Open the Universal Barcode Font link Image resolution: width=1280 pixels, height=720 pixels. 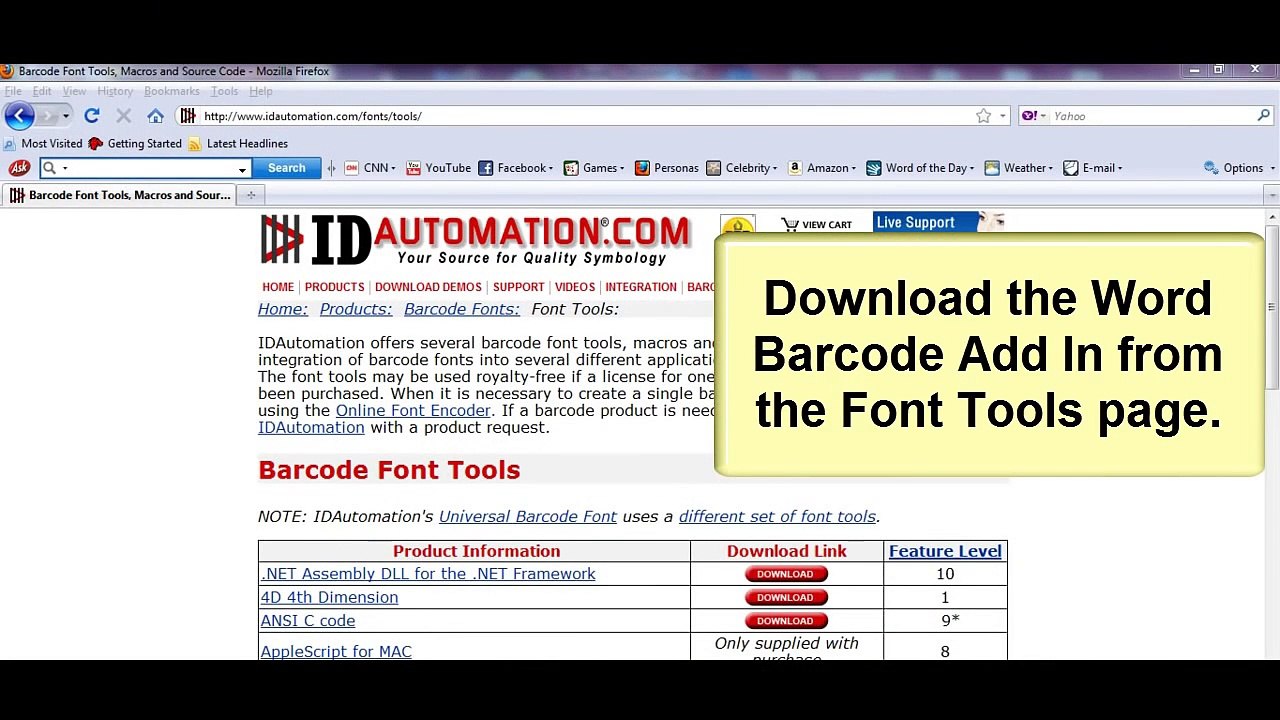point(528,516)
